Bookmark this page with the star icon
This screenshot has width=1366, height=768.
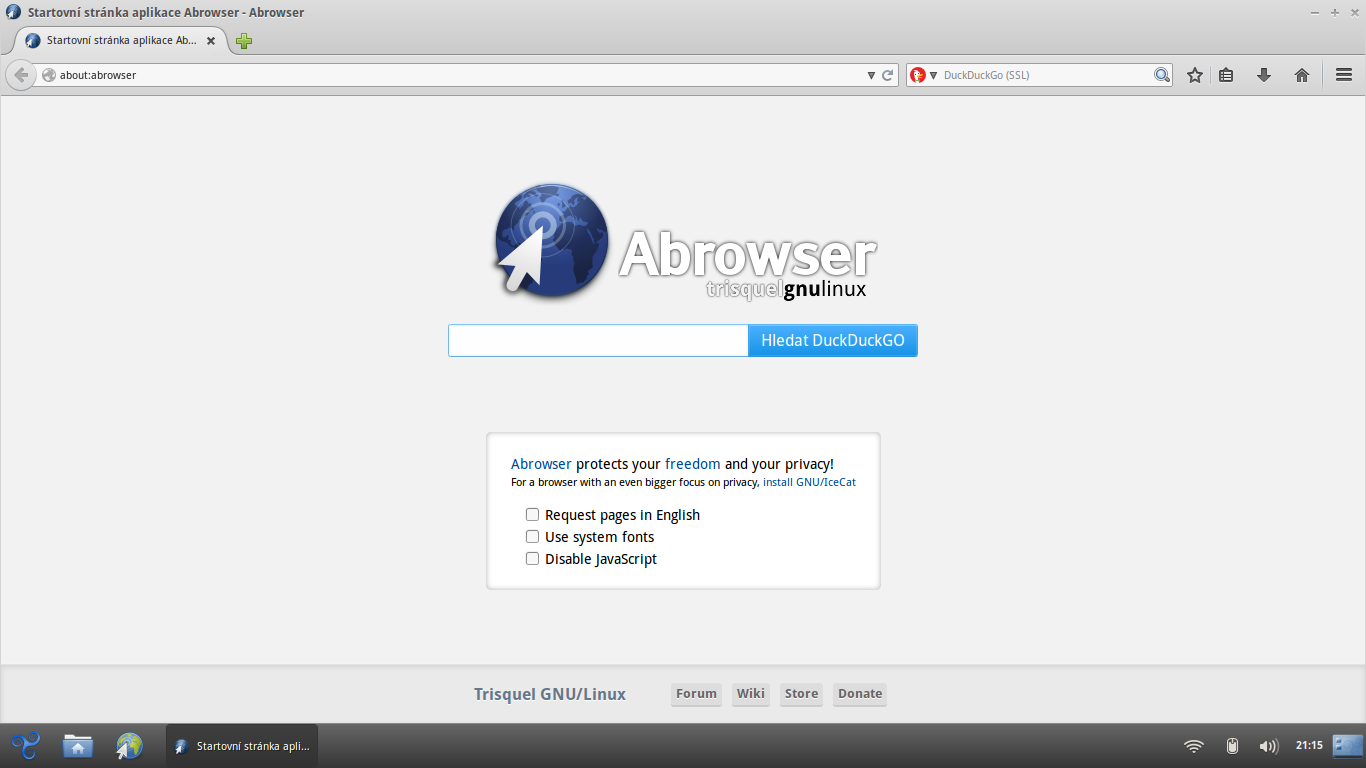[x=1194, y=75]
